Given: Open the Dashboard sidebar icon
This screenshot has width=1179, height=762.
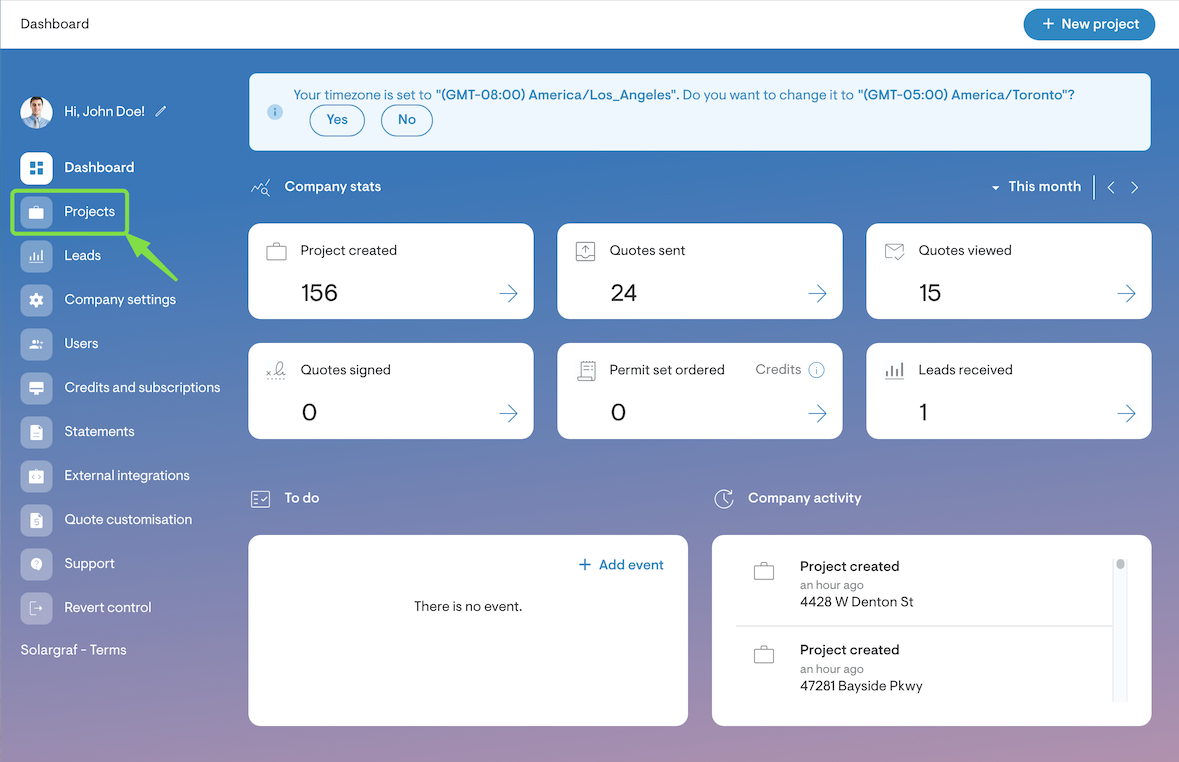Looking at the screenshot, I should pyautogui.click(x=34, y=168).
